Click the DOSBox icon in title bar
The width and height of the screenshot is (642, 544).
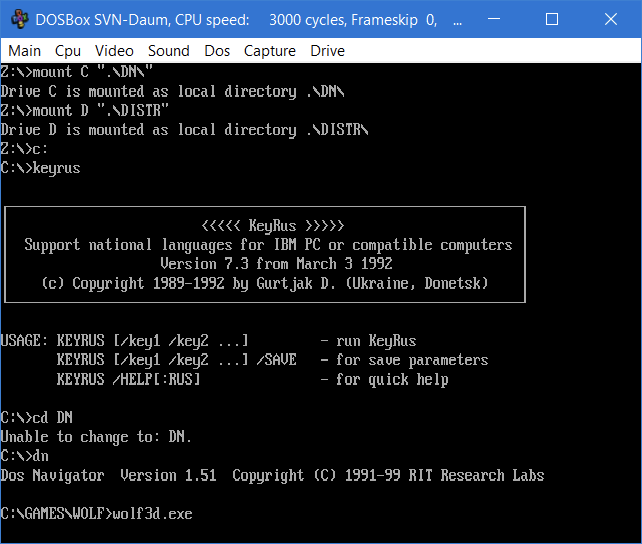click(x=19, y=19)
